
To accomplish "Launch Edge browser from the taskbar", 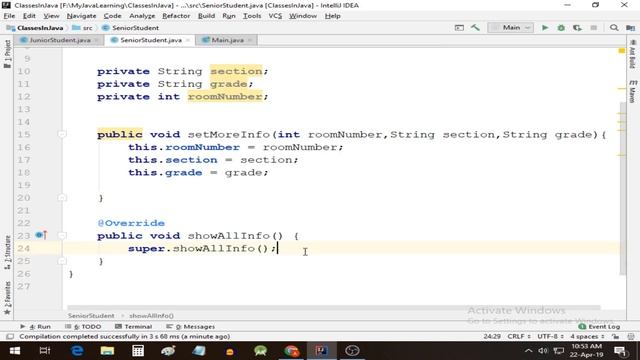I will [x=77, y=351].
